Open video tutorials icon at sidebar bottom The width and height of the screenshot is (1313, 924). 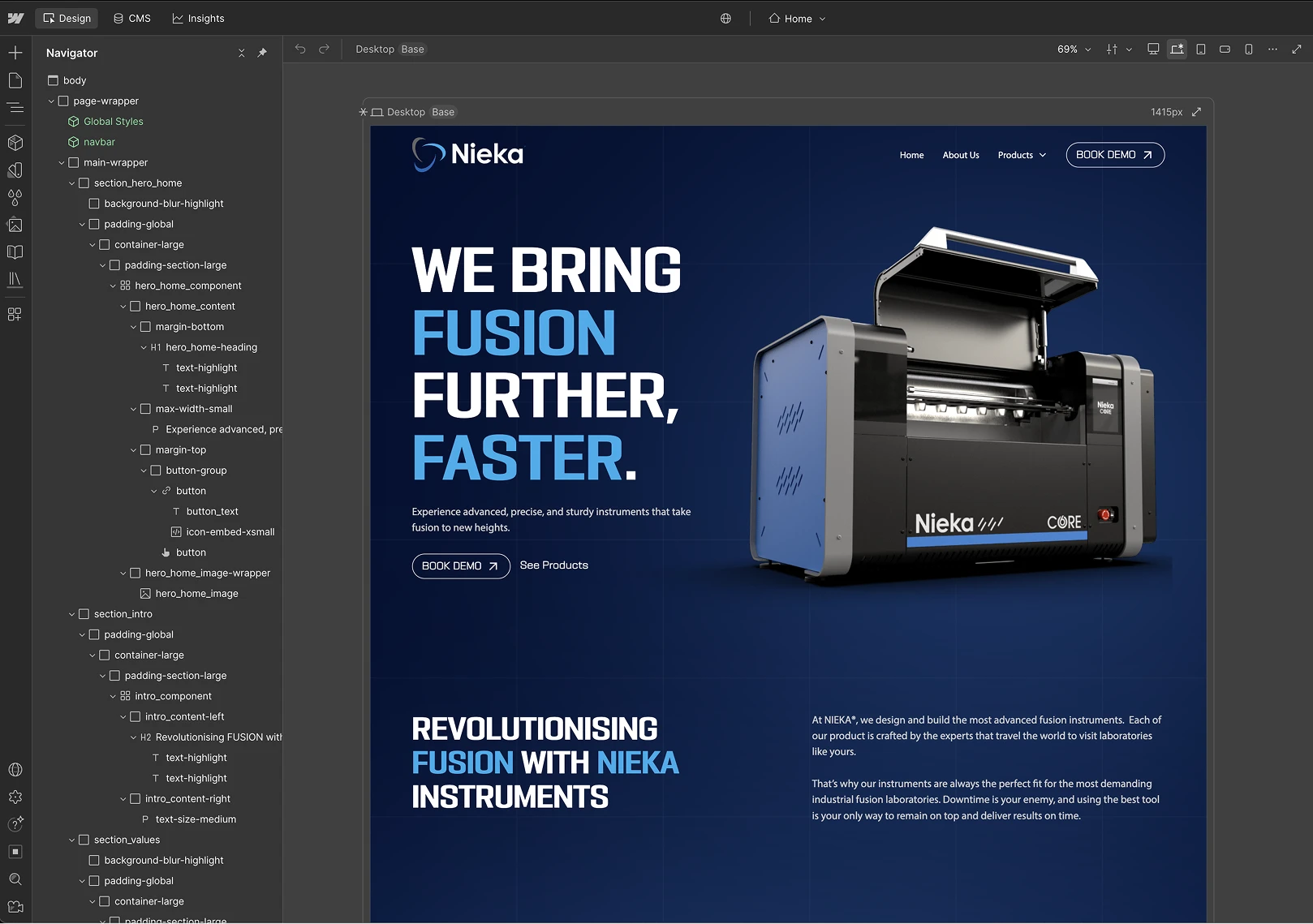point(15,907)
